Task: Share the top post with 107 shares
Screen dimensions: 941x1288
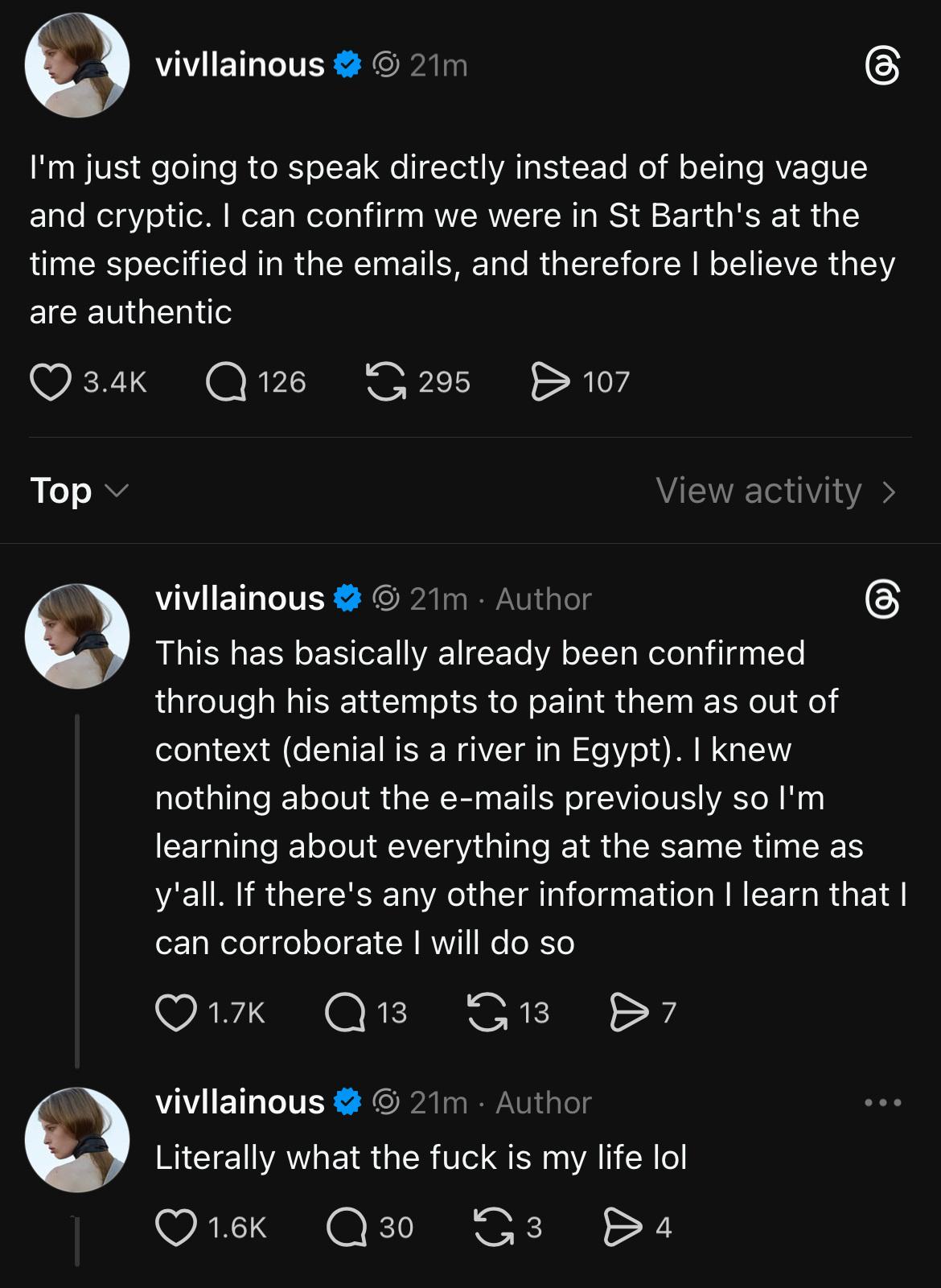Action: [550, 381]
